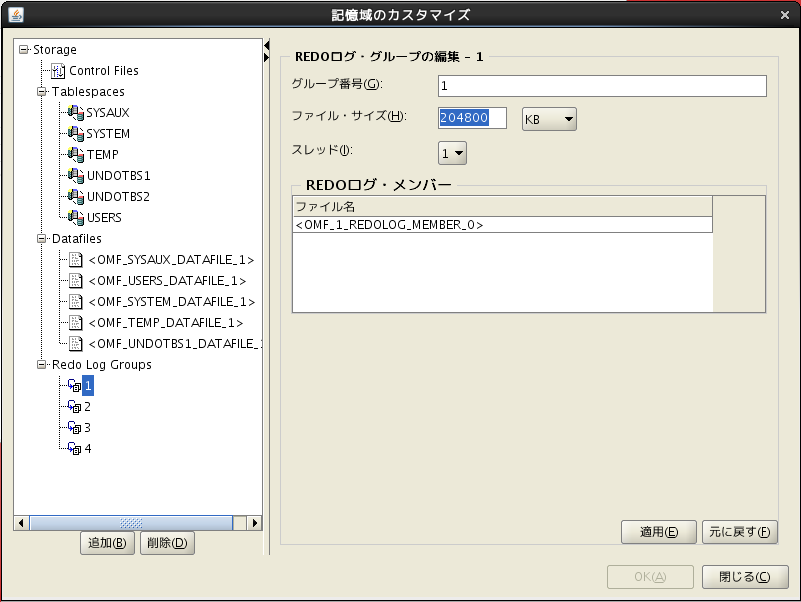Click the redo log group 3 icon
Screen dimensions: 801x602
[75, 427]
